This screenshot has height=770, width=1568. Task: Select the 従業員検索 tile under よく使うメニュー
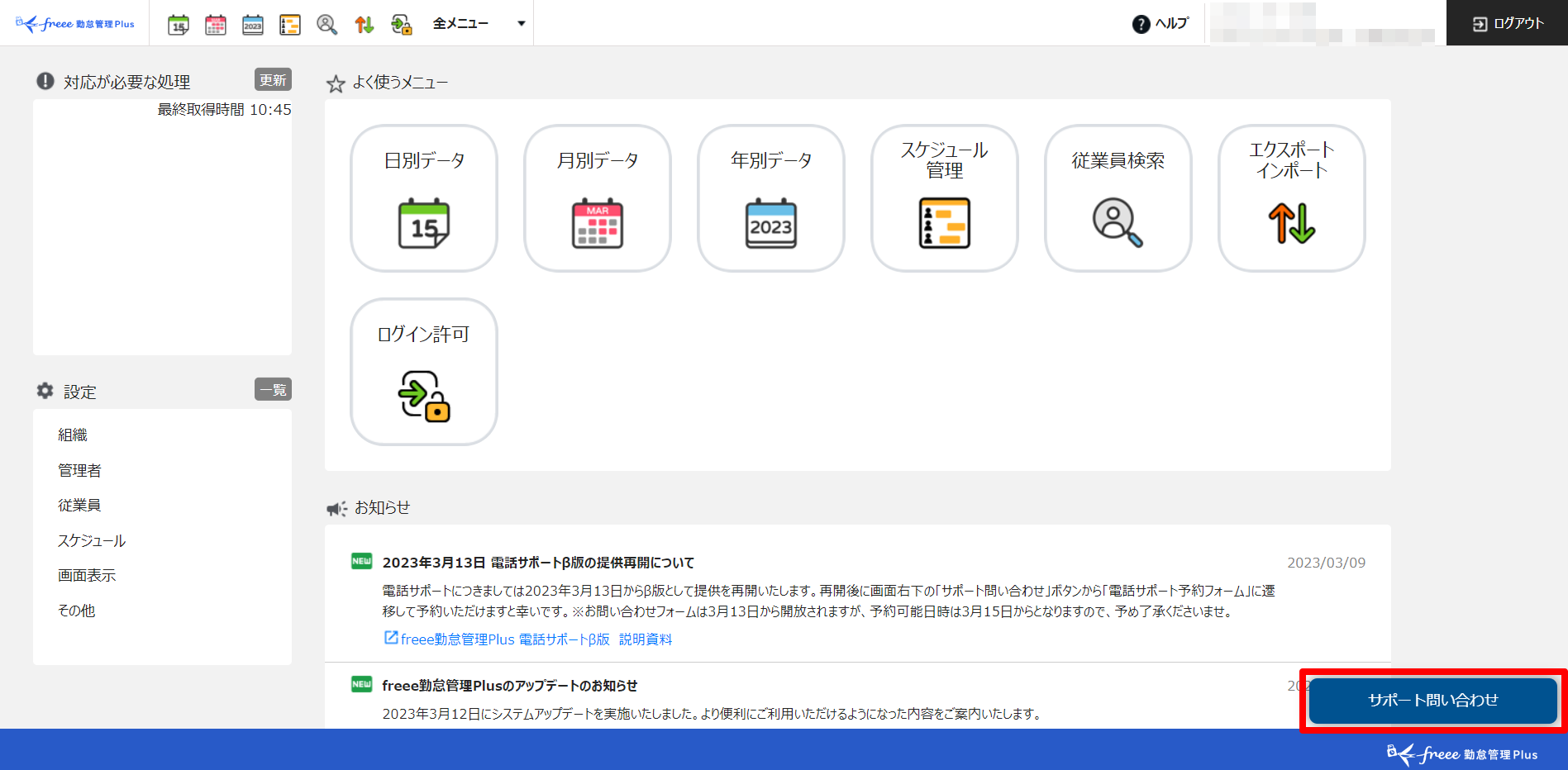click(1118, 198)
